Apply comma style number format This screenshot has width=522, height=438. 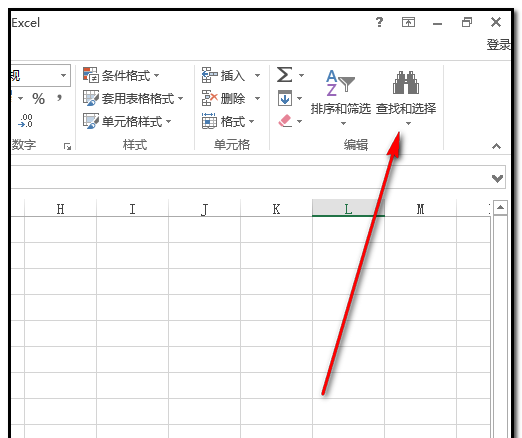pos(59,98)
